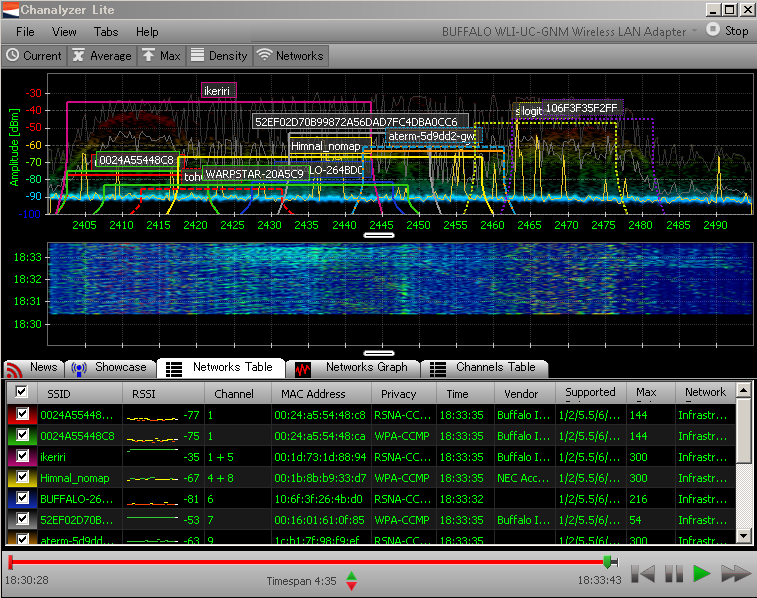Toggle the Current view clock icon
Viewport: 757px width, 598px height.
13,56
